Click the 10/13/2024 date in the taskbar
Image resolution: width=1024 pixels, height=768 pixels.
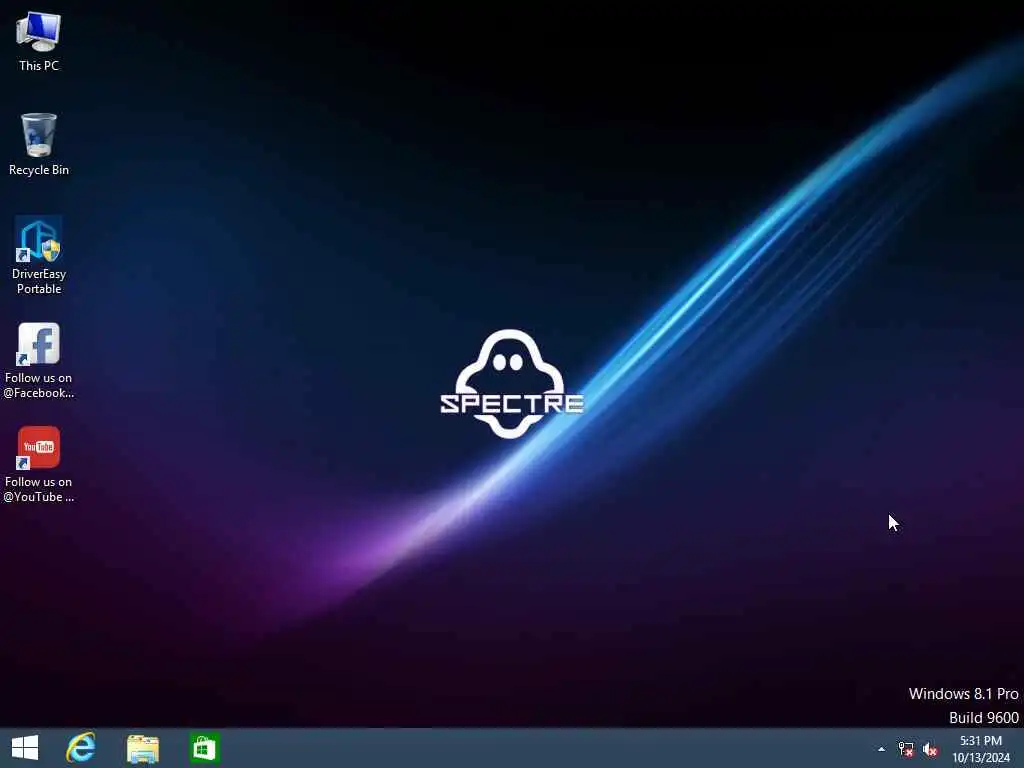coord(980,758)
